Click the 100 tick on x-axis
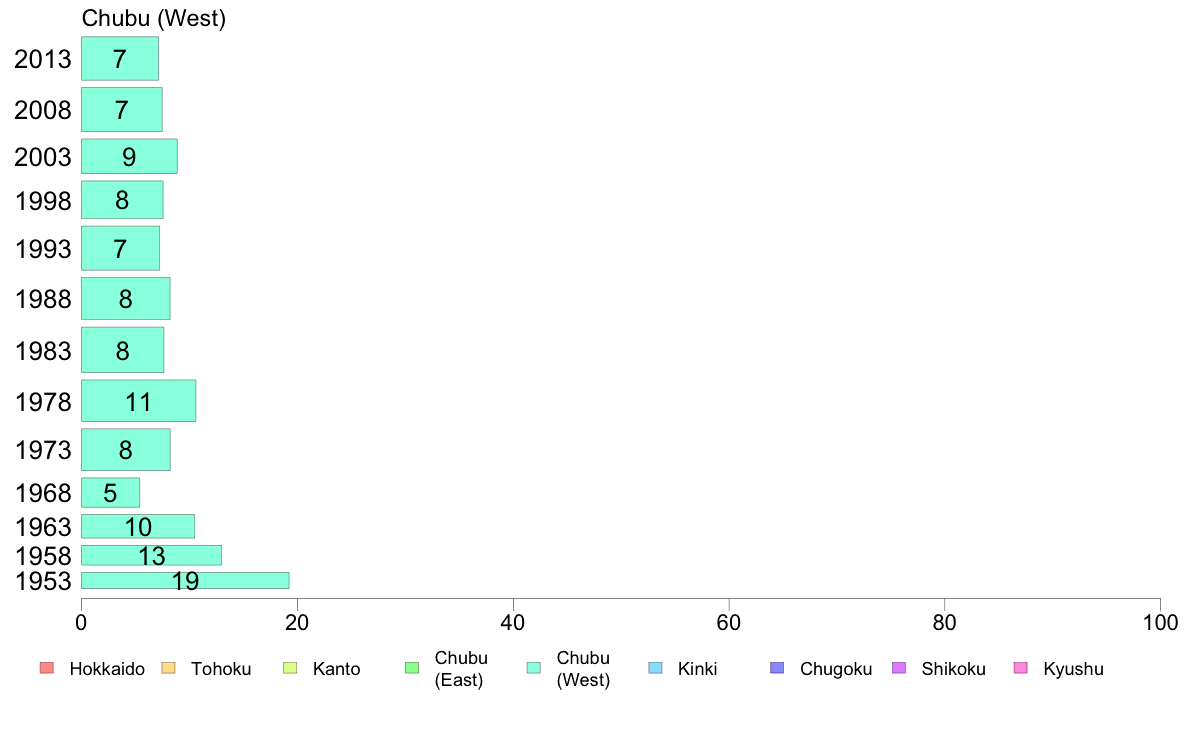 [x=1160, y=623]
